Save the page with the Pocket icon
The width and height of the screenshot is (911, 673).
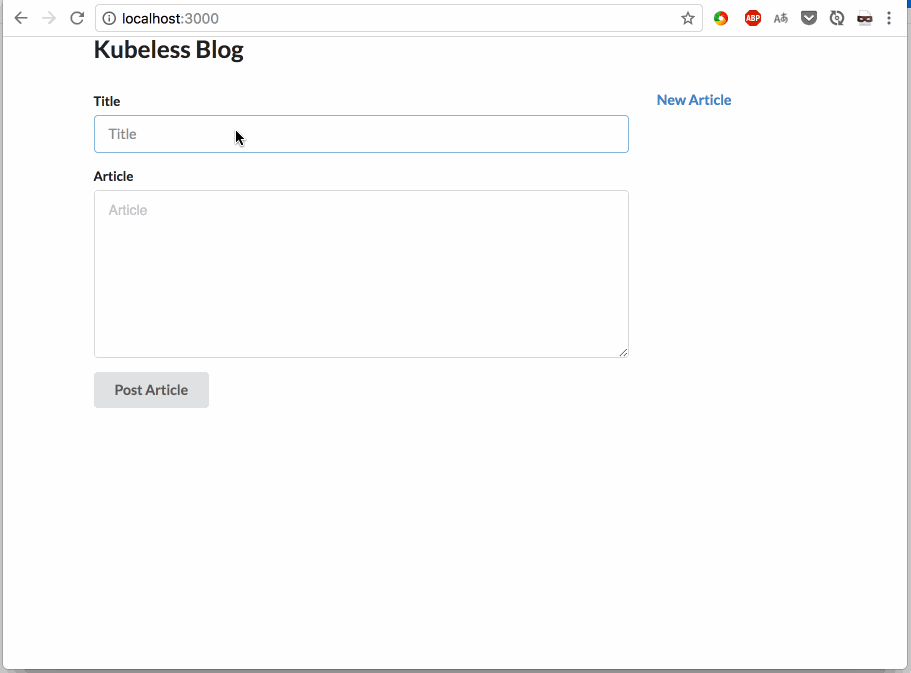pos(808,18)
